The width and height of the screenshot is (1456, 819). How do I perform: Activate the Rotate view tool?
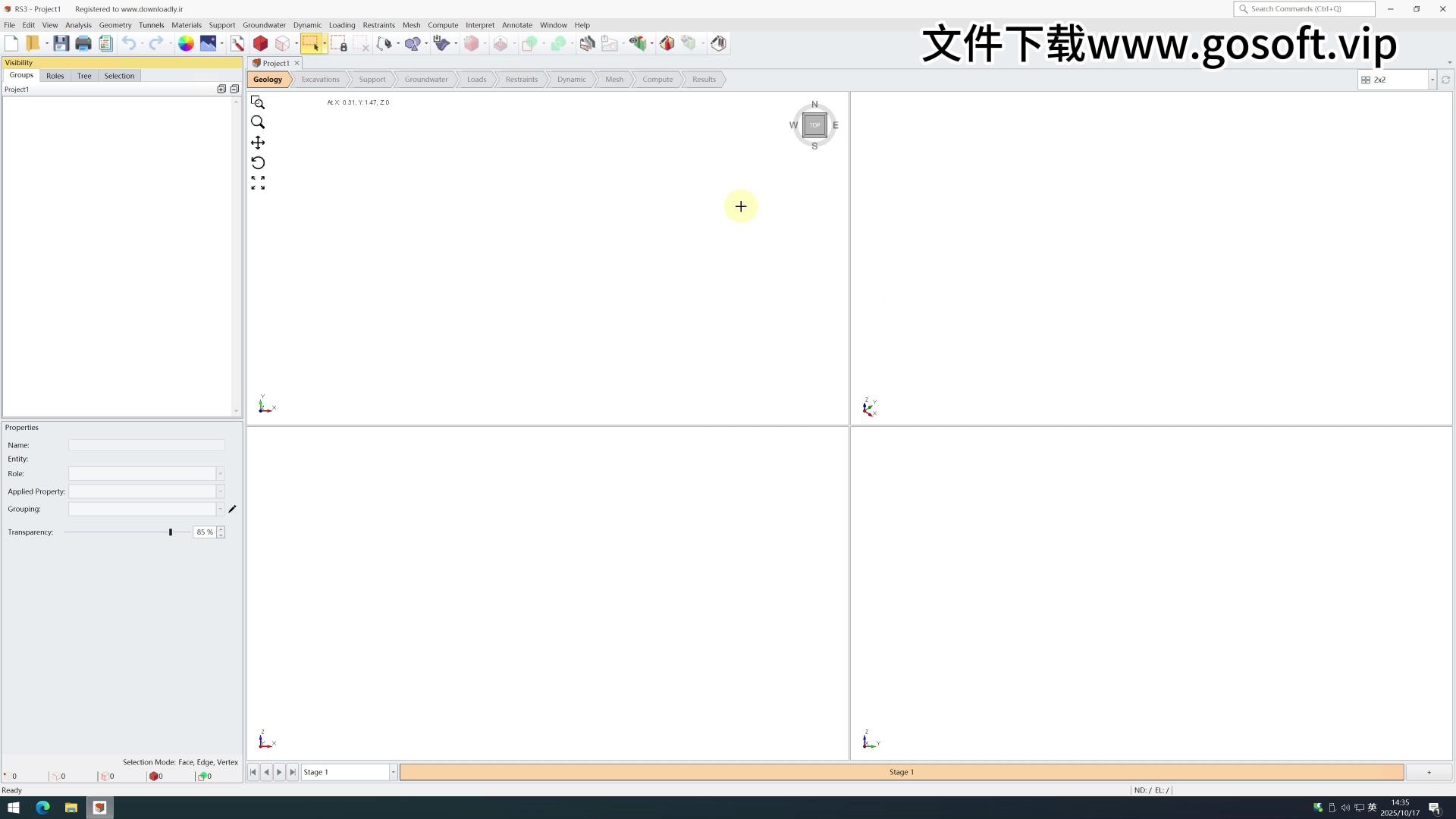click(x=258, y=162)
